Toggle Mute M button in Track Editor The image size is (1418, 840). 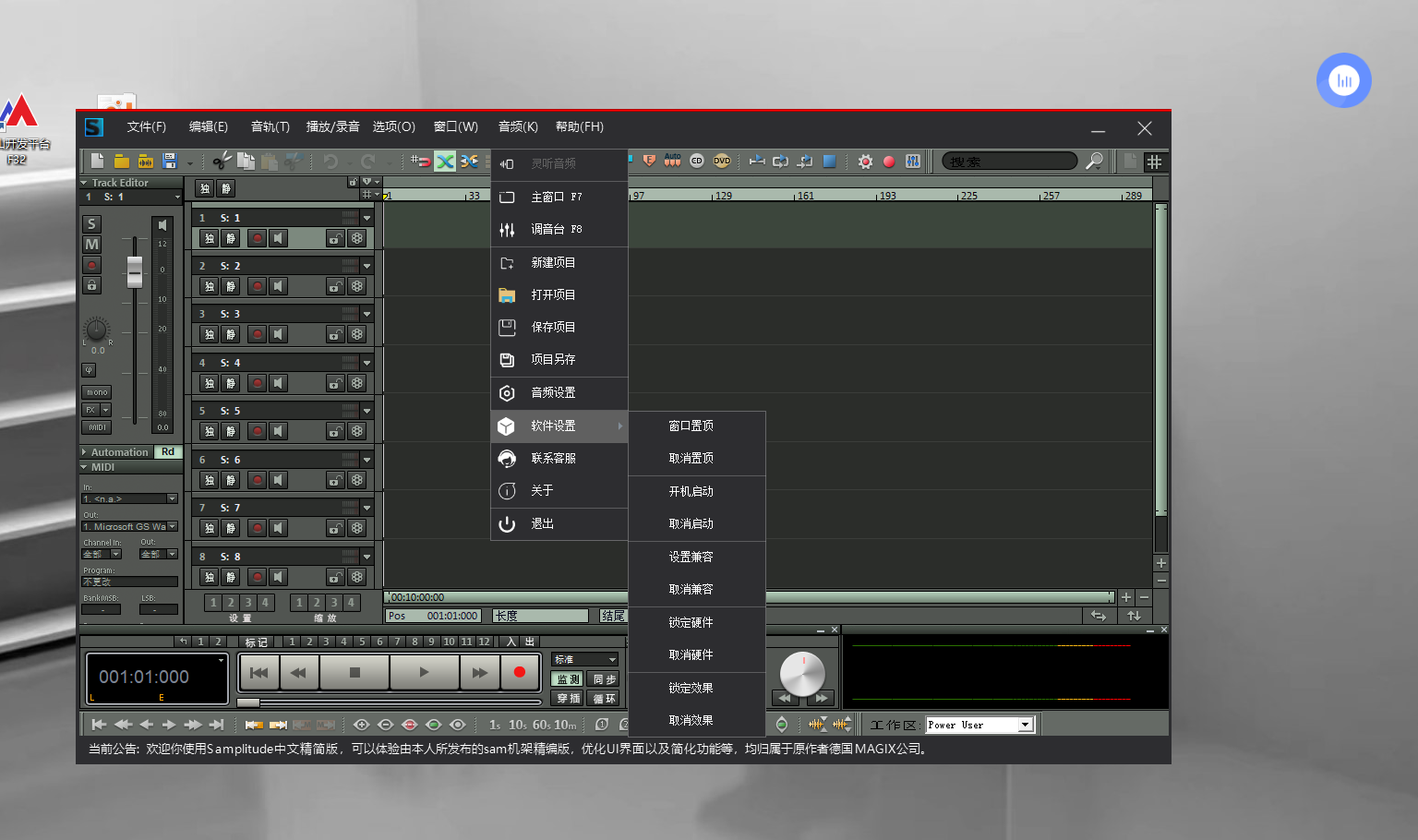91,245
